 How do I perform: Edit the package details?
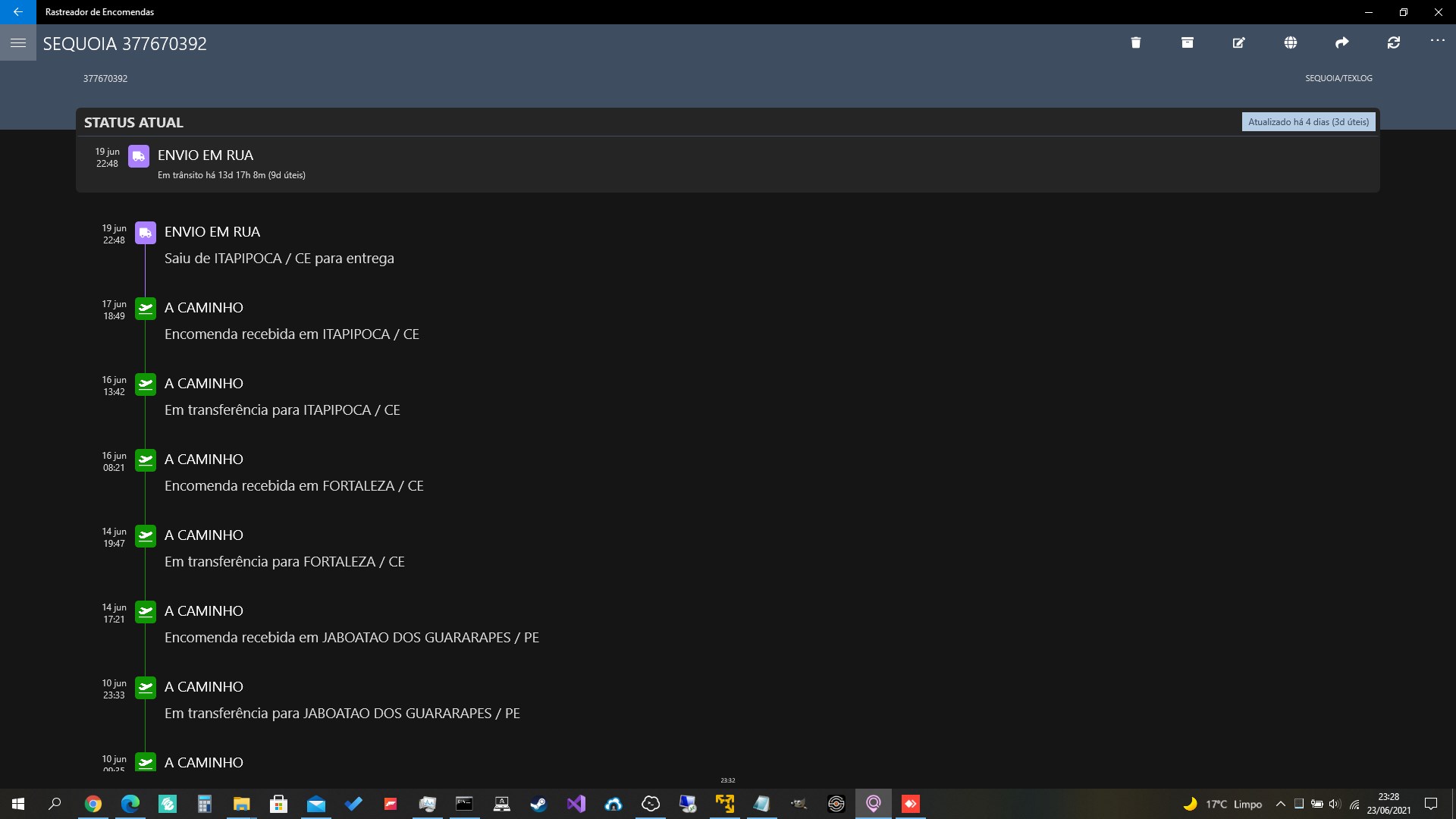[x=1238, y=42]
